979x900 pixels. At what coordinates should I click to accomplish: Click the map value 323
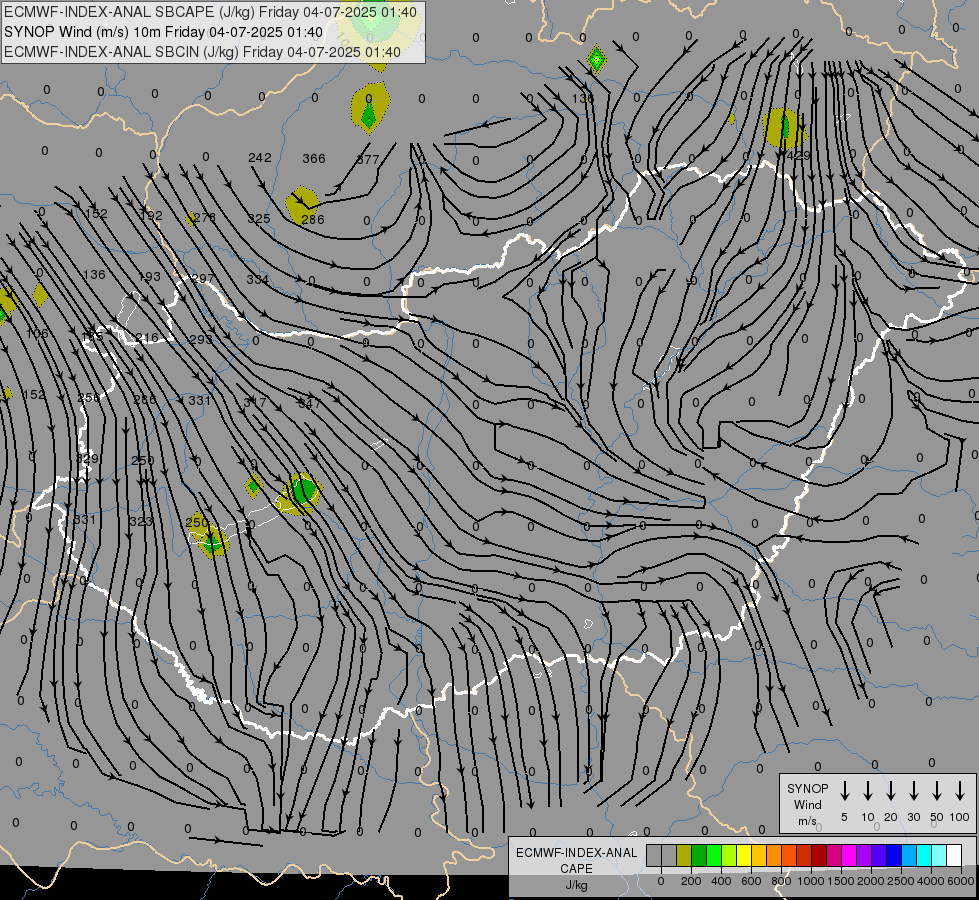coord(141,521)
